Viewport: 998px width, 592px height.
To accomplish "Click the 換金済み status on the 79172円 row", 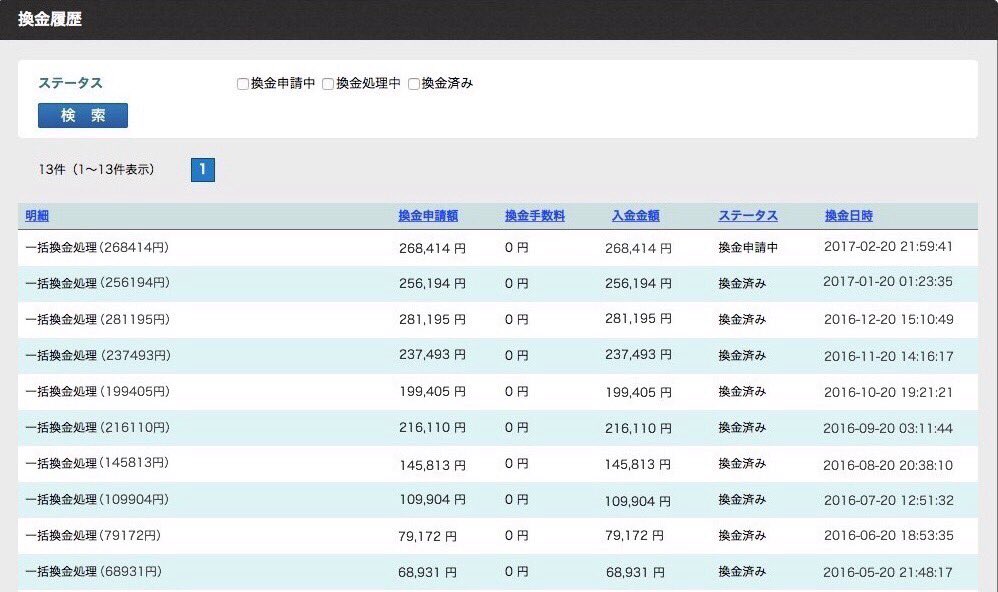I will click(738, 536).
